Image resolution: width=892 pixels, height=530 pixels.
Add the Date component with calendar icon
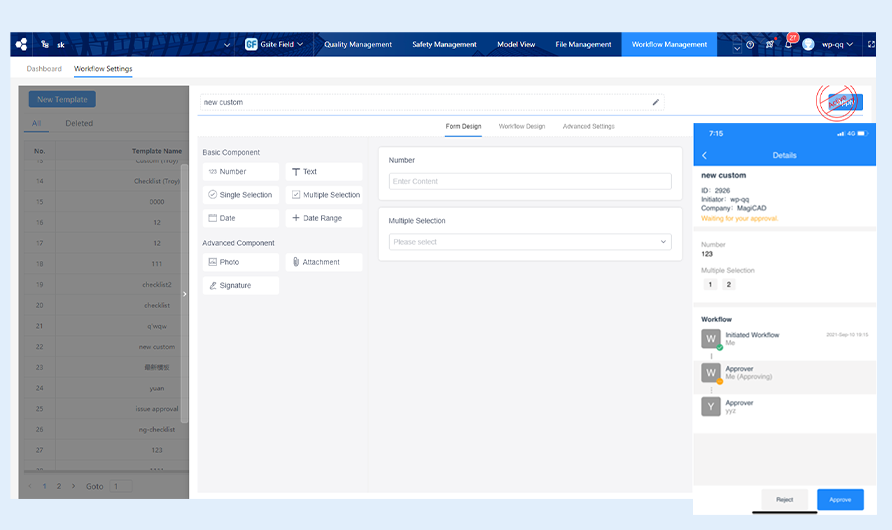[x=240, y=218]
